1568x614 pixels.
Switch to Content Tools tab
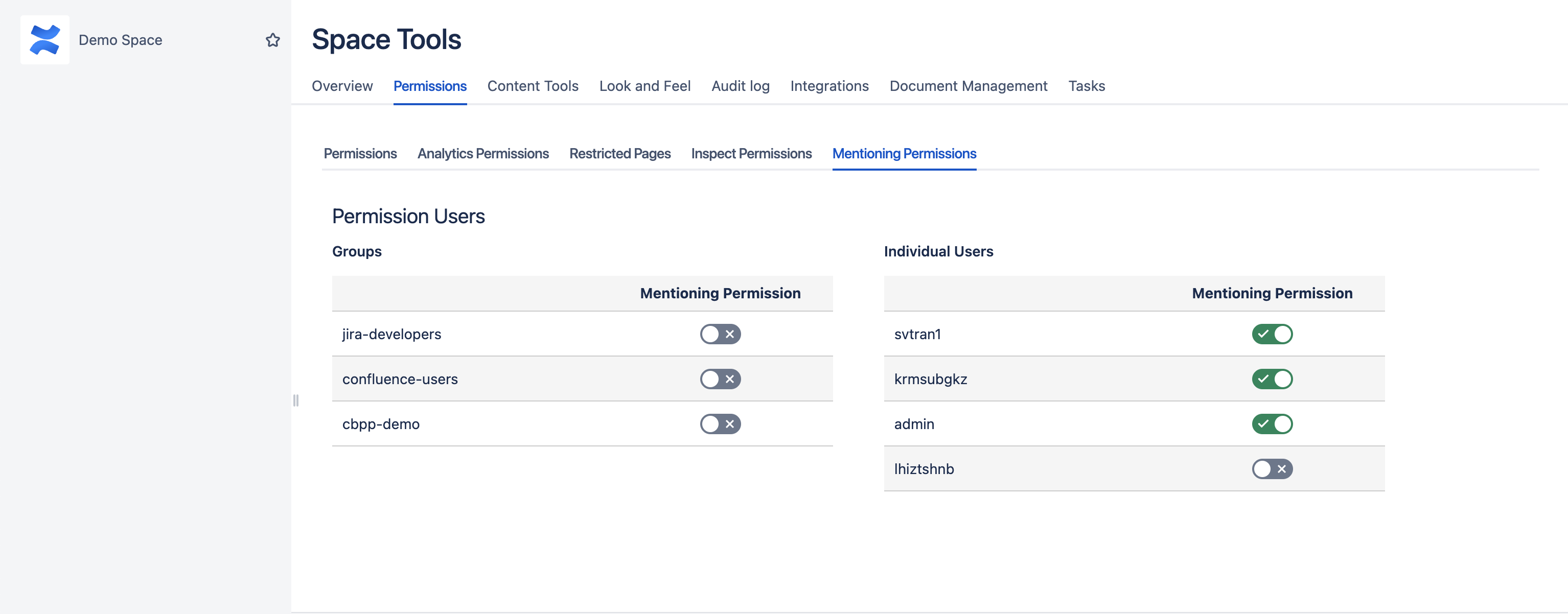pyautogui.click(x=533, y=86)
